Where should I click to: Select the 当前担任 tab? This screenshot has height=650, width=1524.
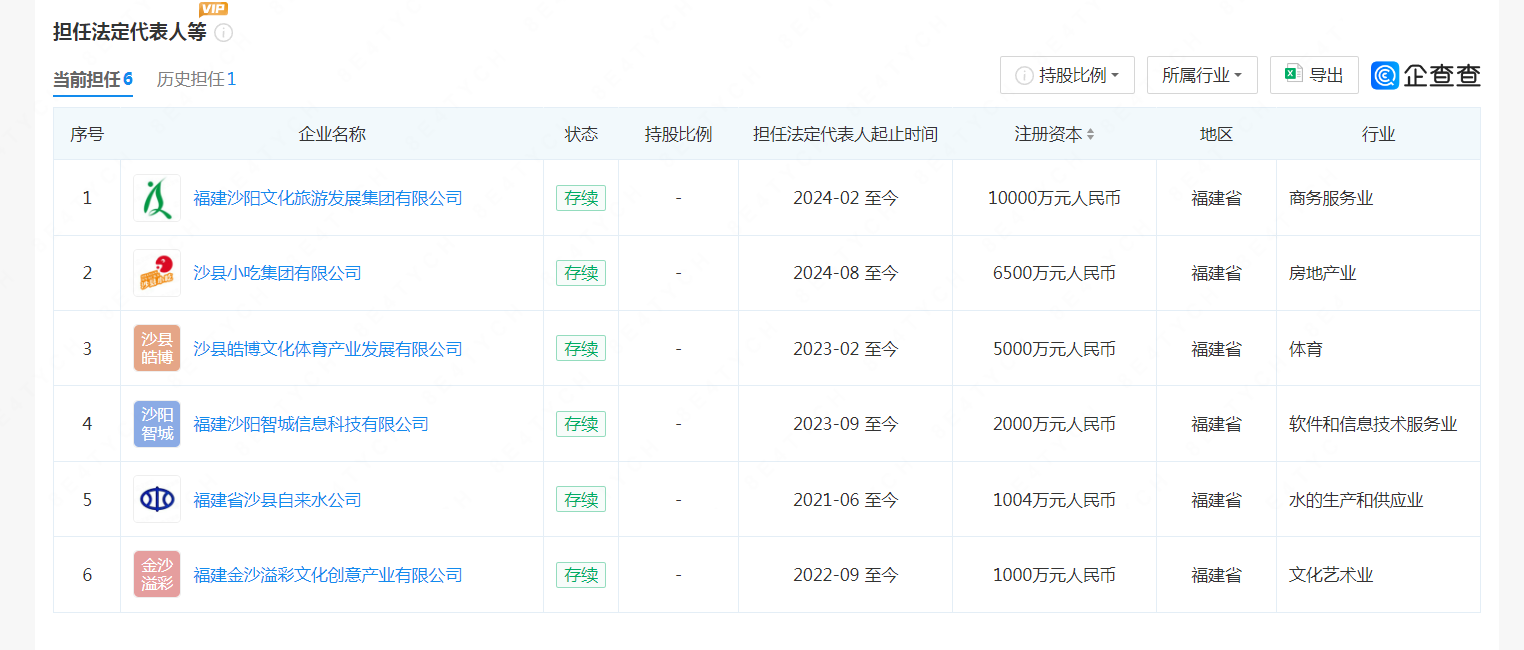[x=92, y=79]
